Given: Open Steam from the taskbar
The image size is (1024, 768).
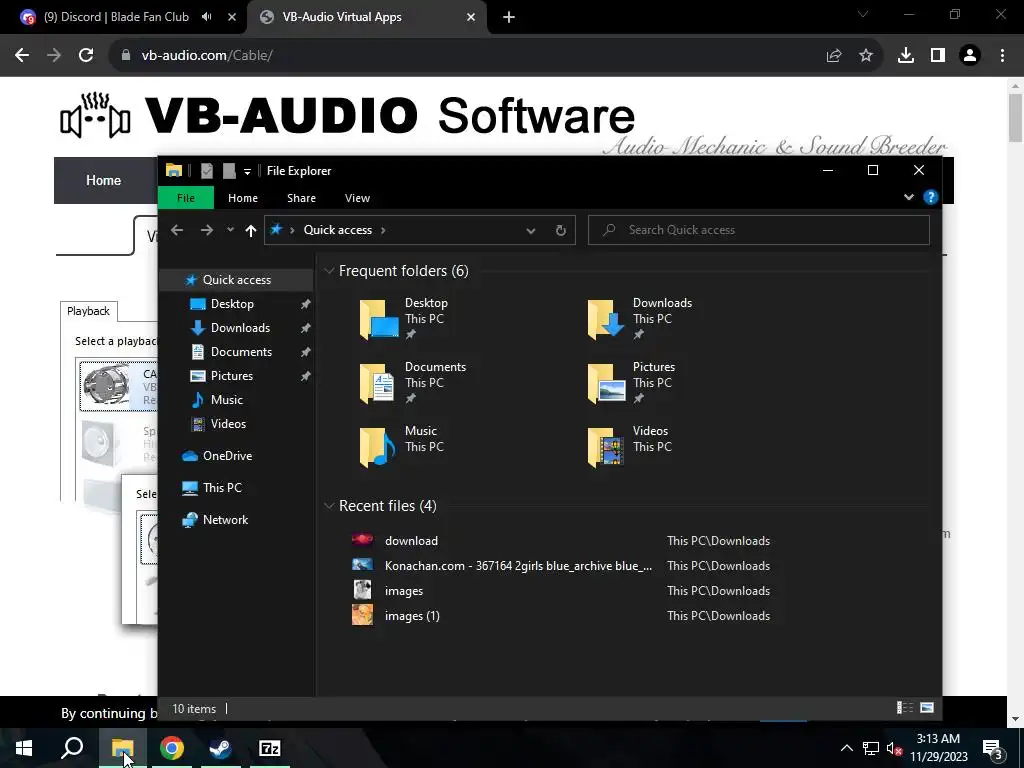Looking at the screenshot, I should click(x=220, y=748).
